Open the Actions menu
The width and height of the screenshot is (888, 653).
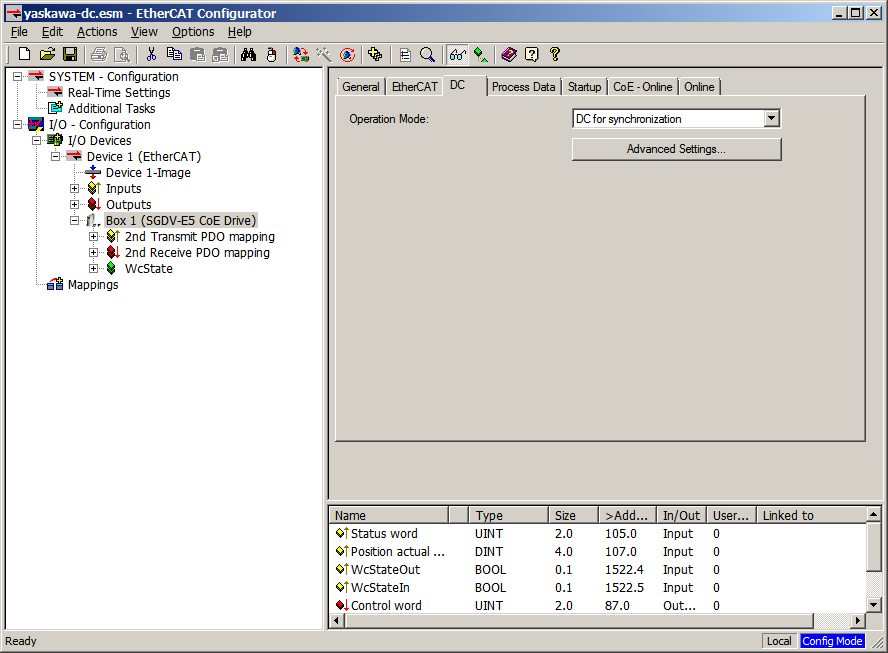[x=97, y=32]
